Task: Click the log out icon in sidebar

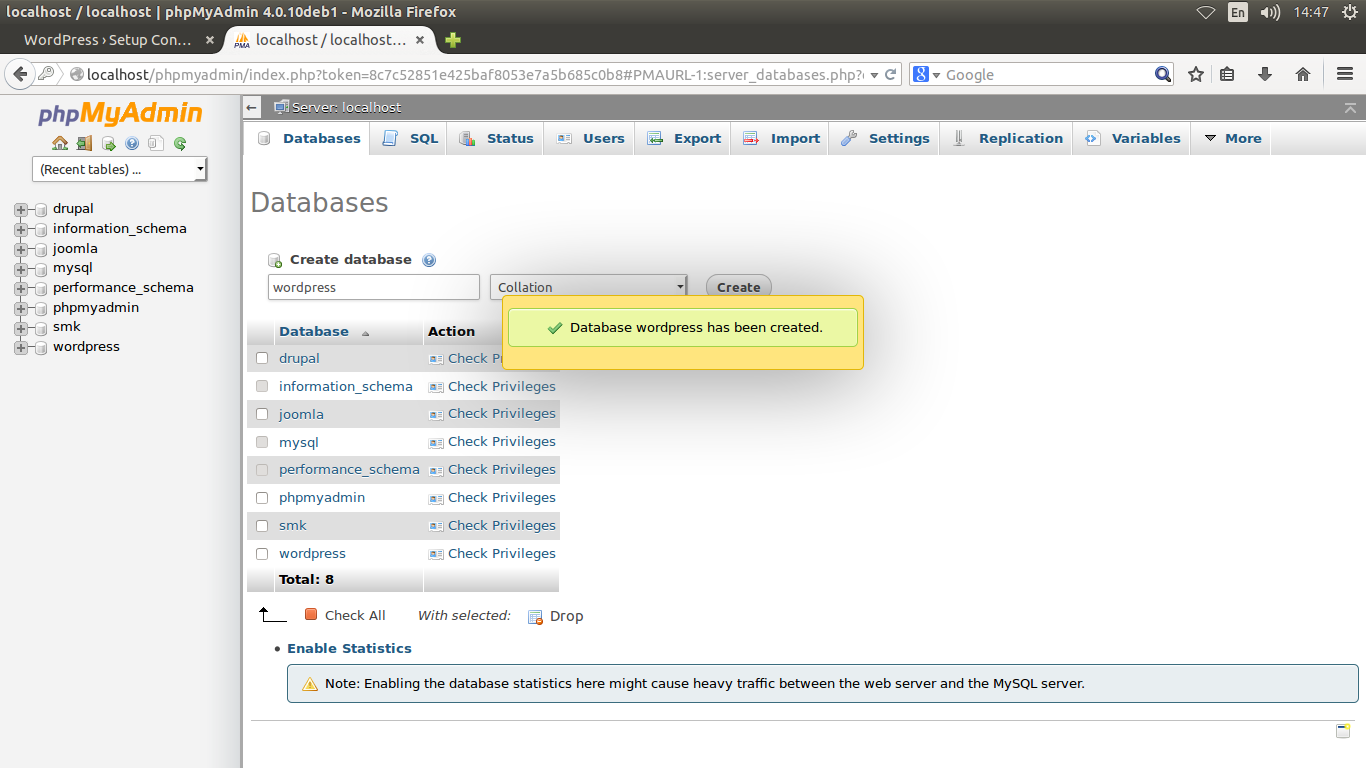Action: coord(84,143)
